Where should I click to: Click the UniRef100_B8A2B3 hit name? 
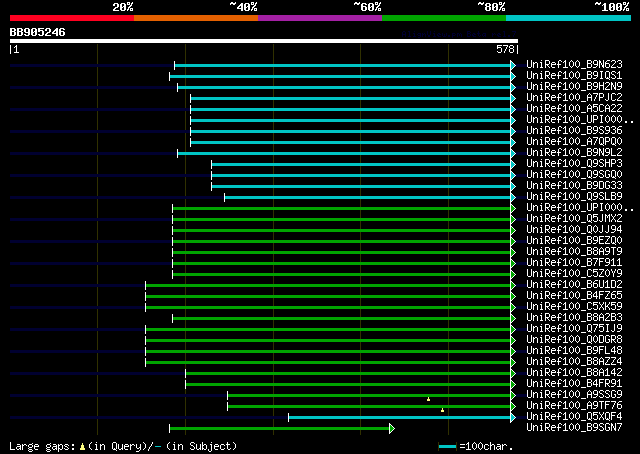(574, 318)
